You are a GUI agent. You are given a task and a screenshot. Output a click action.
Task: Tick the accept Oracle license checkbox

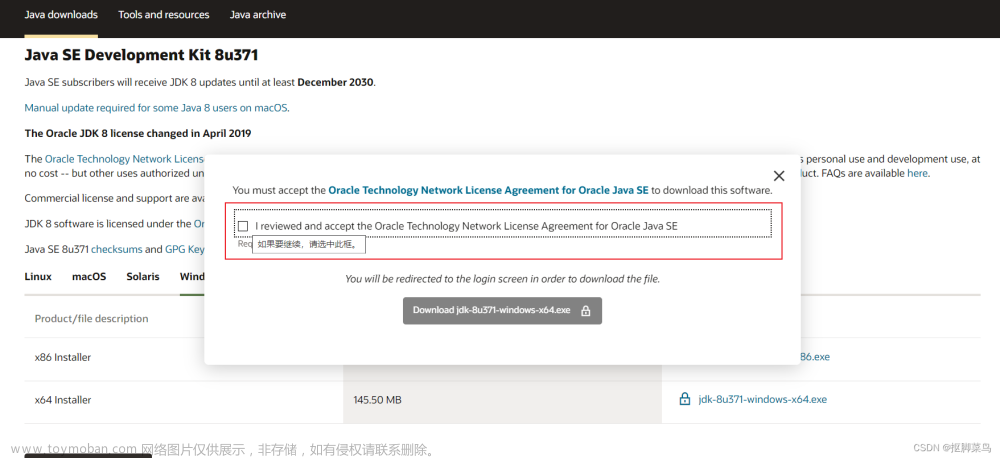click(x=243, y=226)
